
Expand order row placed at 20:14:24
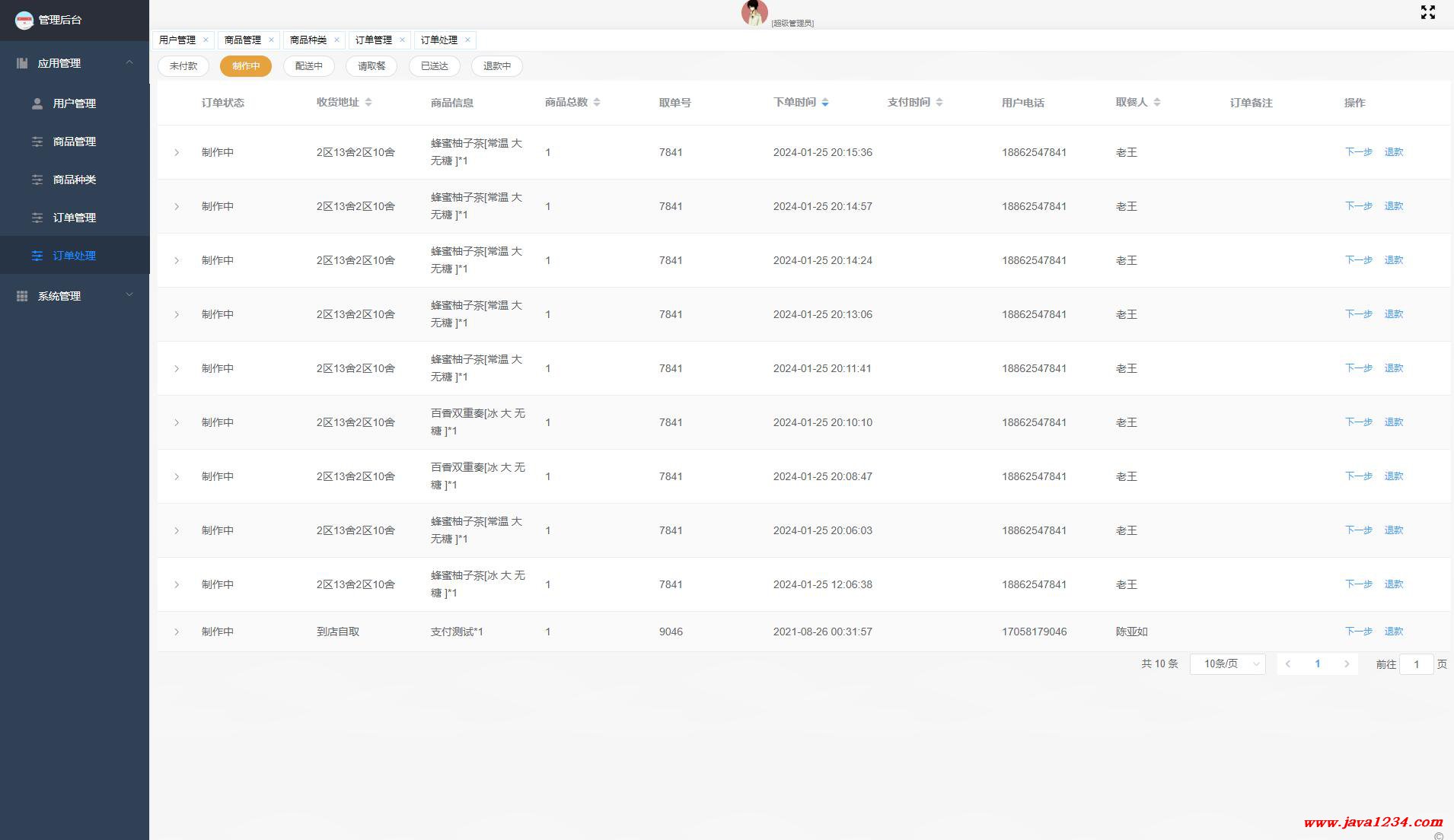click(x=177, y=261)
